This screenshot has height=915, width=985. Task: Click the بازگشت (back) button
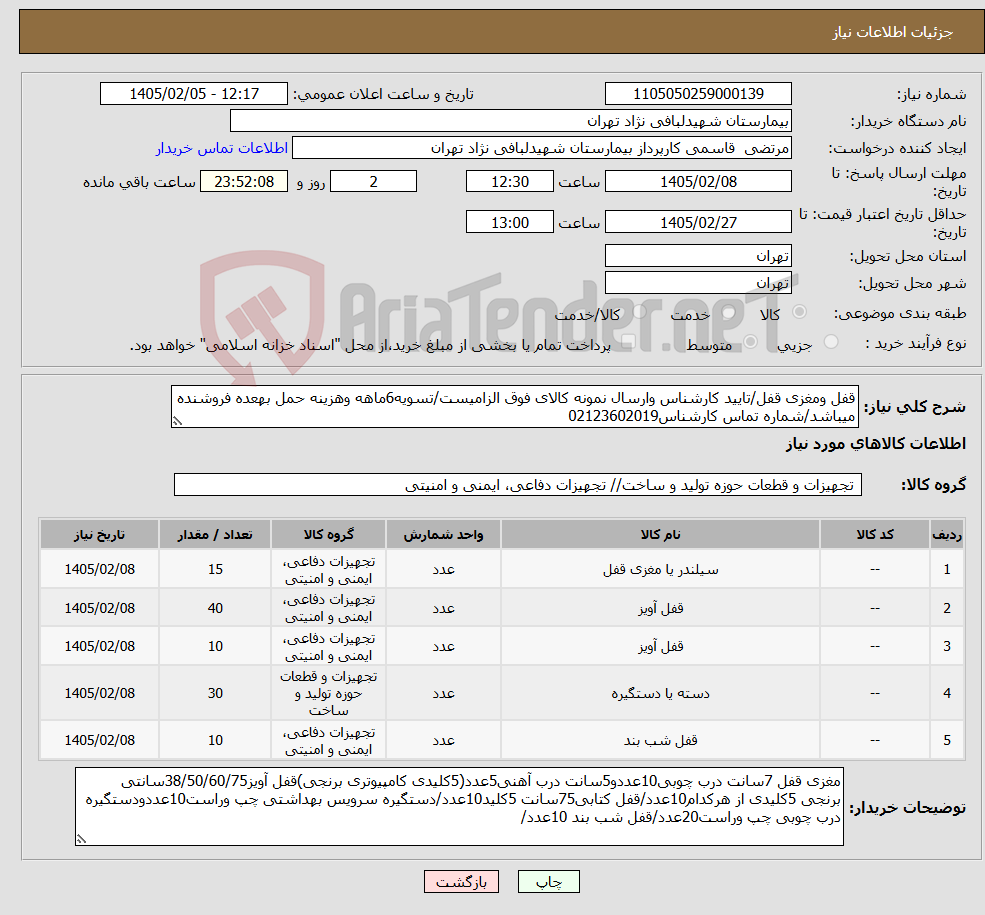coord(461,882)
